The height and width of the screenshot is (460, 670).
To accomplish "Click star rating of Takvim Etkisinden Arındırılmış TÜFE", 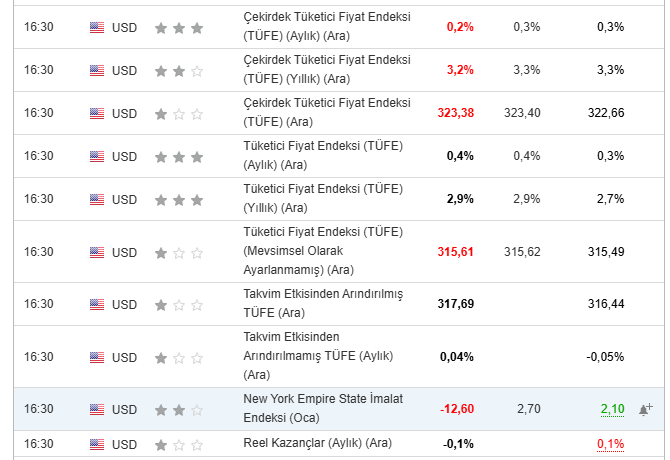I will pyautogui.click(x=179, y=305).
